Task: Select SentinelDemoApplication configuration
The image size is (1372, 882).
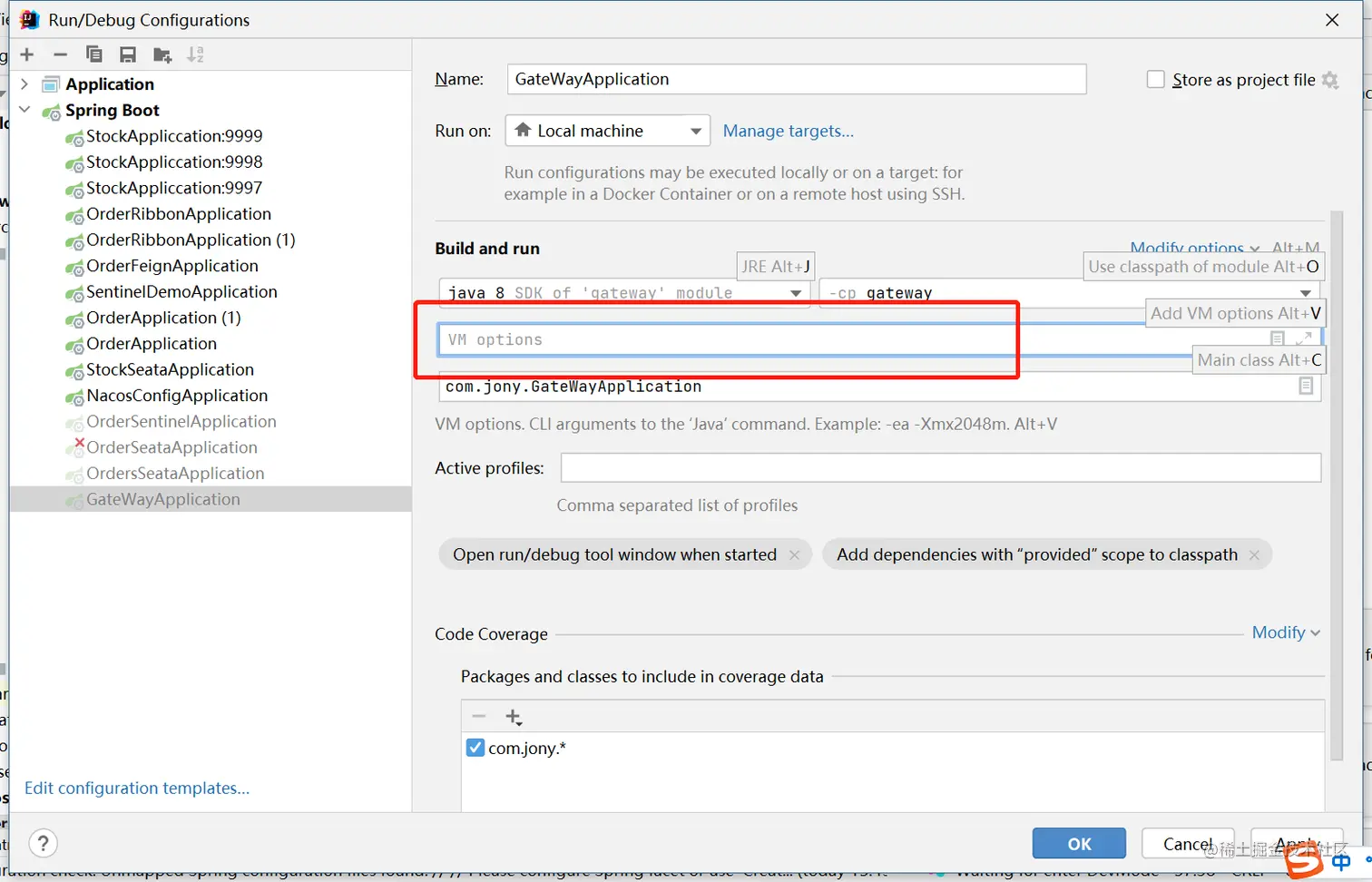Action: (x=181, y=291)
